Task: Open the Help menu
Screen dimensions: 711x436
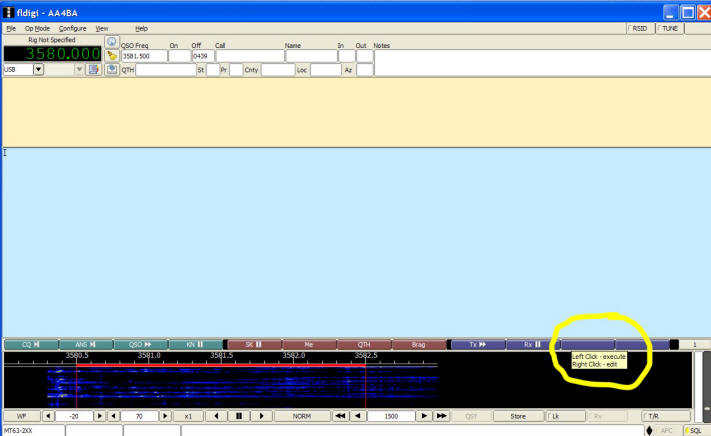Action: (141, 29)
